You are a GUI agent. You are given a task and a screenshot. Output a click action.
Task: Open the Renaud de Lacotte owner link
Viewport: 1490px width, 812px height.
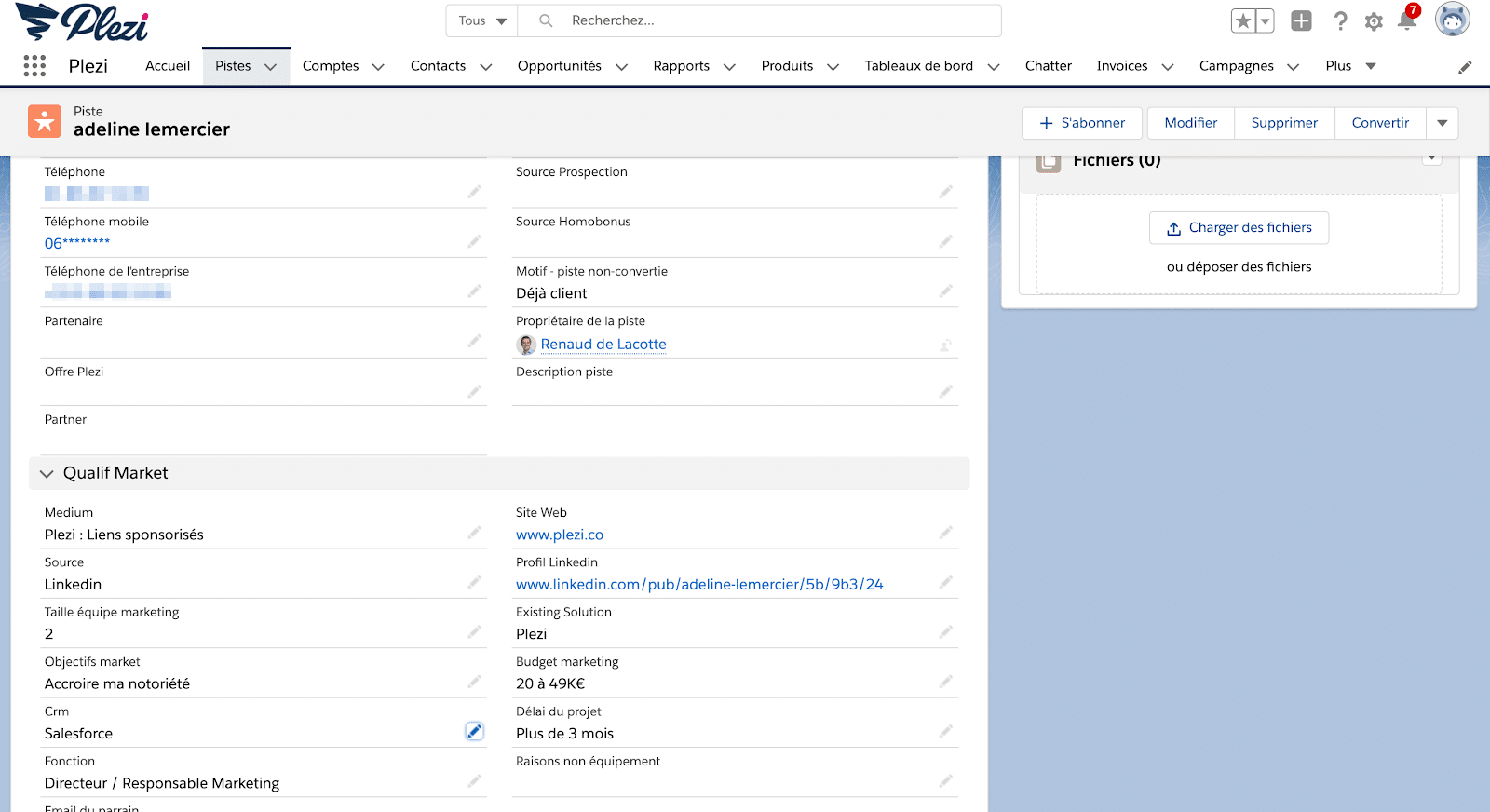coord(603,345)
